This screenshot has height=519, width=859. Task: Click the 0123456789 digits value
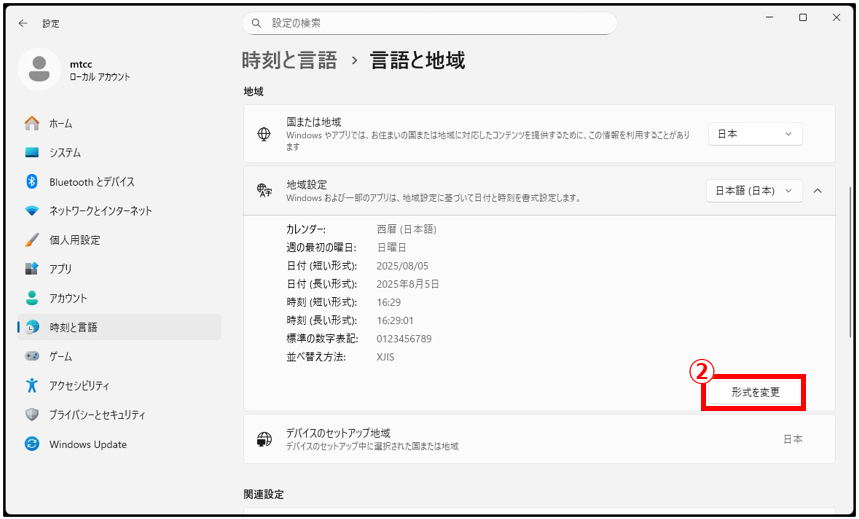point(404,339)
